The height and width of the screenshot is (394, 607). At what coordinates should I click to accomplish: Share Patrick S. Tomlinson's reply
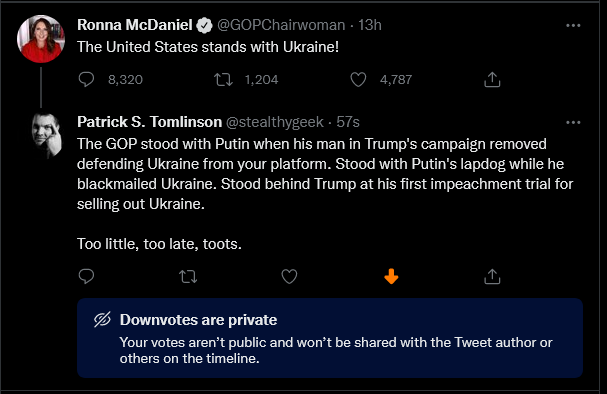492,276
